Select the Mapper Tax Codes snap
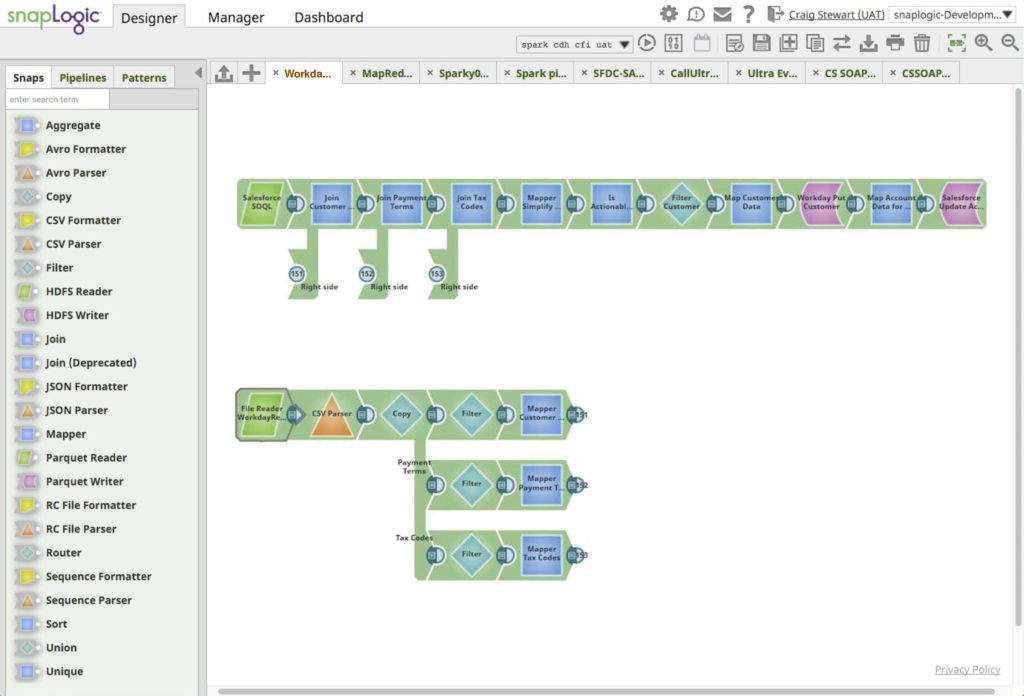 pos(541,554)
